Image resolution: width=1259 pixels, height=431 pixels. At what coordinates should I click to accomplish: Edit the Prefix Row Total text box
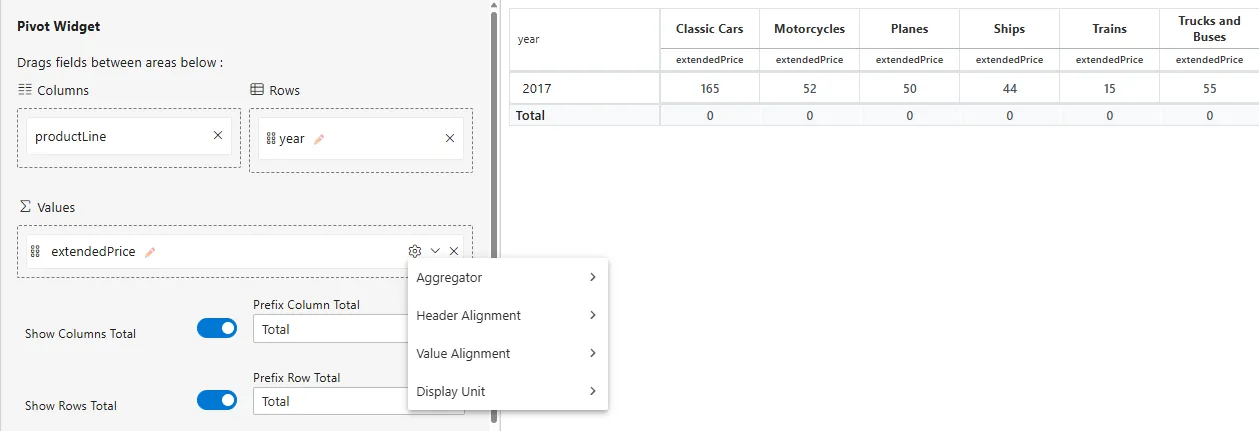330,401
